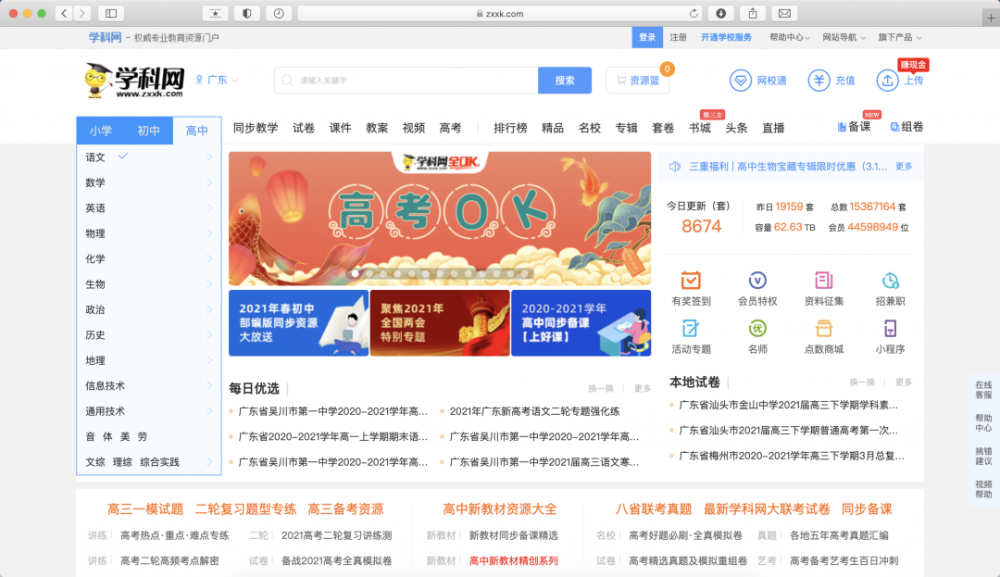Screen dimensions: 1000x577
Task: Expand the 旗下产品 dropdown
Action: tap(900, 38)
